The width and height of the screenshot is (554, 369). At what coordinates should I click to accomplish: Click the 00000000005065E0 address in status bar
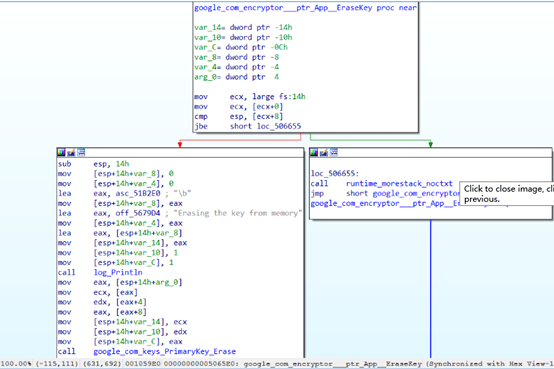point(200,364)
